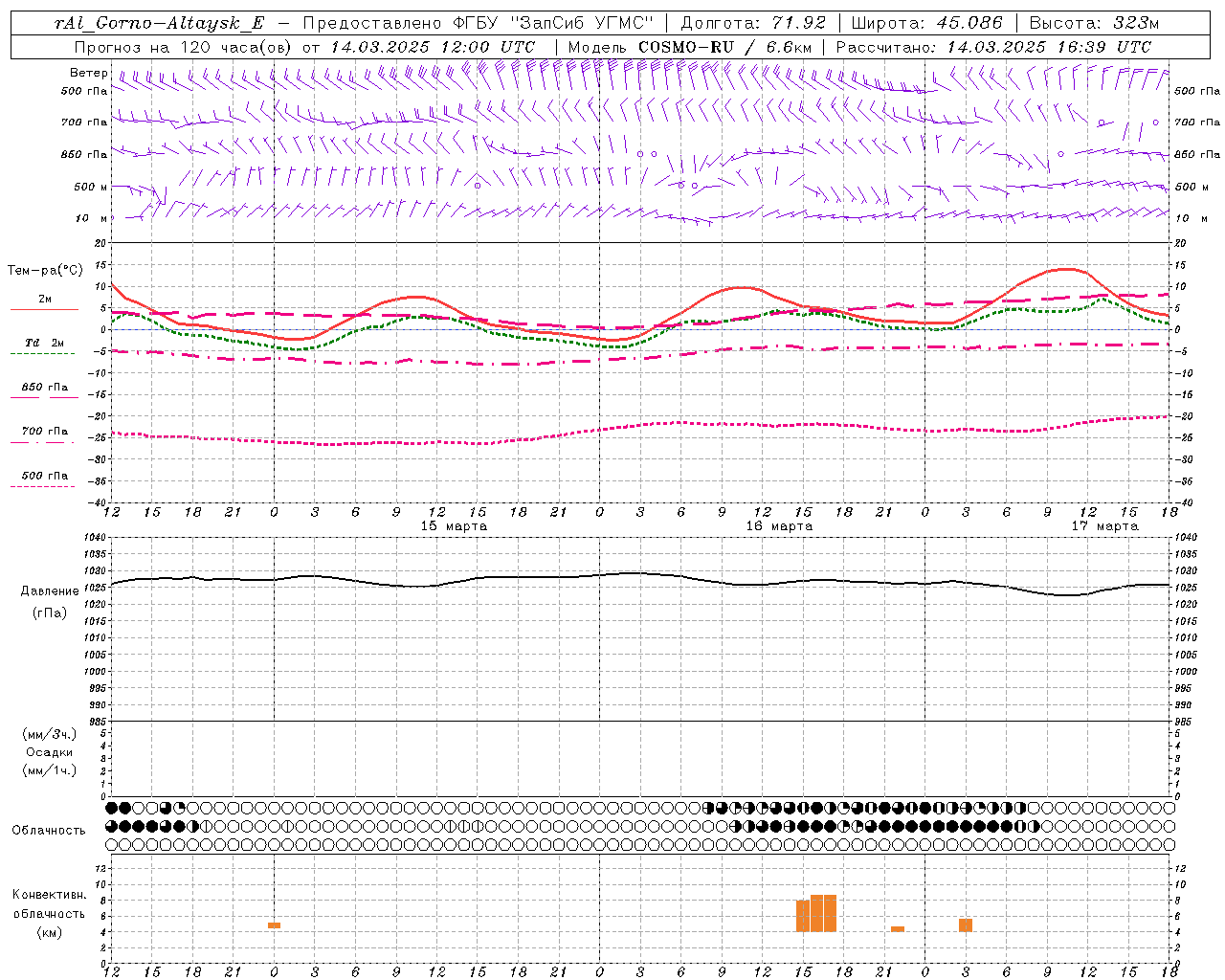The width and height of the screenshot is (1225, 980).
Task: Click the 15 марта date label
Action: tap(454, 526)
